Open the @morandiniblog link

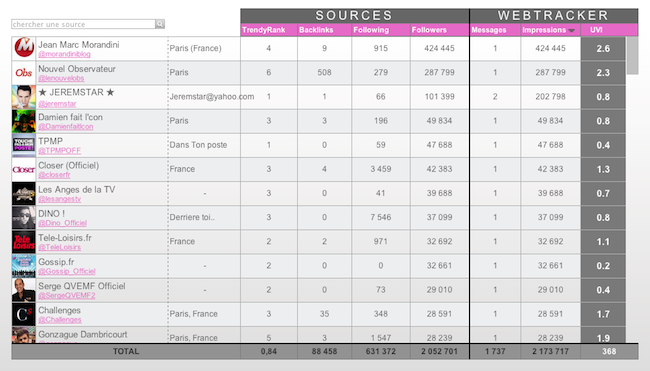[x=64, y=54]
